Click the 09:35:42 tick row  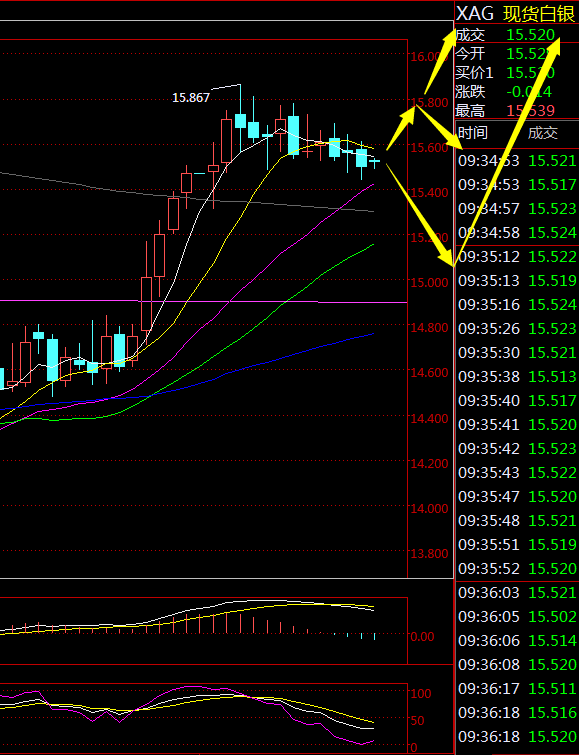(x=517, y=449)
